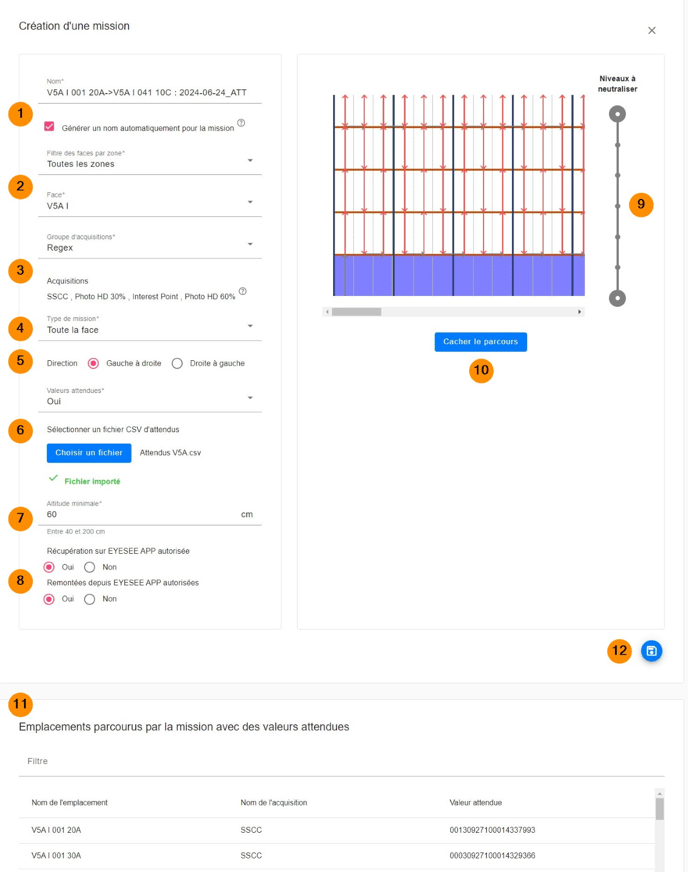Open the 'Type de mission' dropdown
This screenshot has width=688, height=872.
[150, 327]
